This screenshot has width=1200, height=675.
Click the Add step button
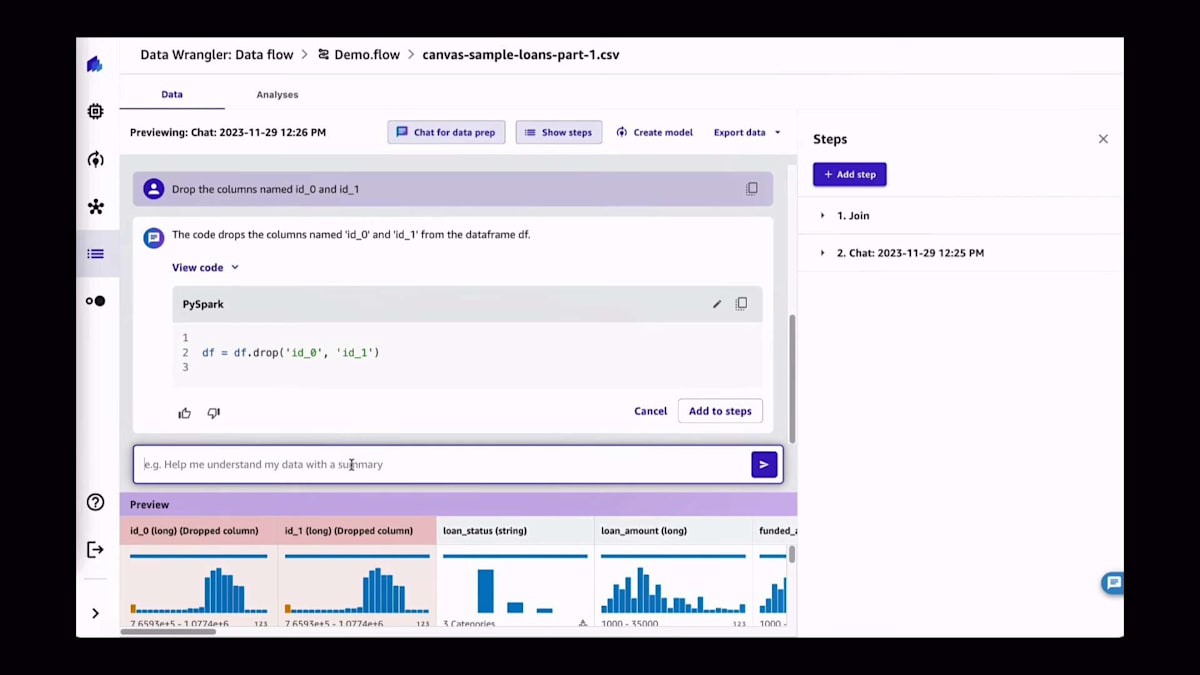tap(849, 174)
